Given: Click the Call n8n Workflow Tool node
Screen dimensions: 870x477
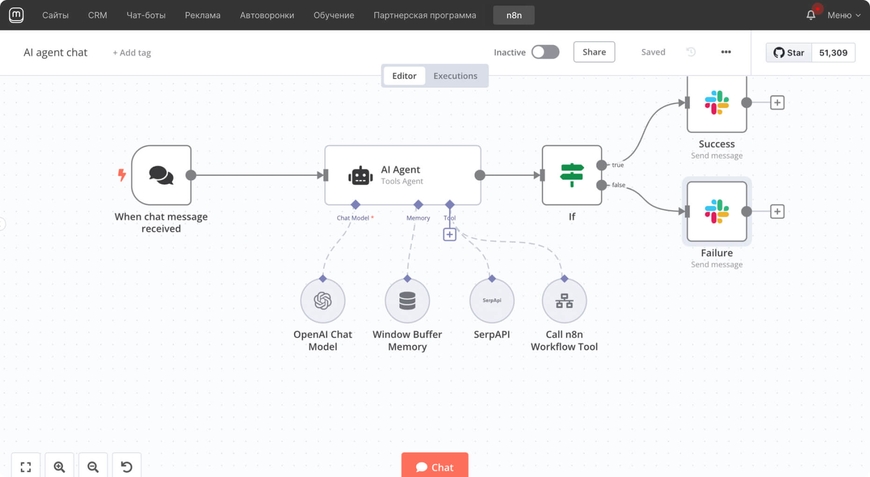Looking at the screenshot, I should (x=564, y=301).
